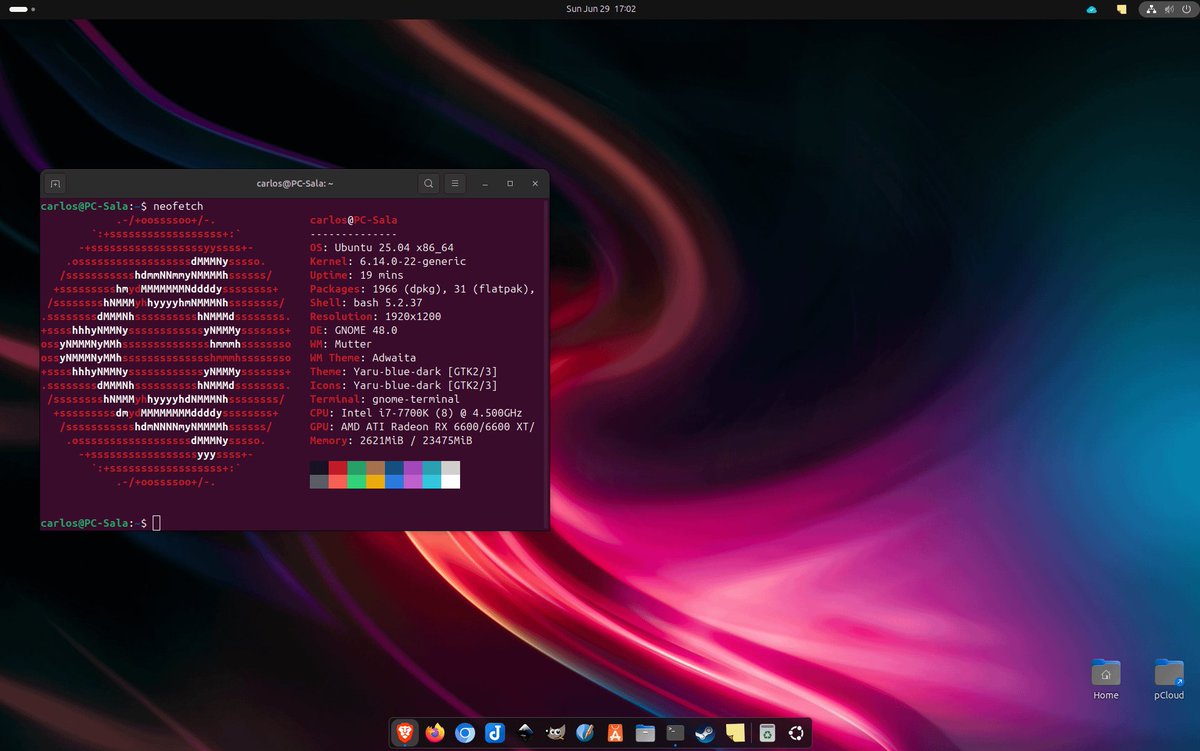1200x751 pixels.
Task: Click the terminal's vertical scrollbar
Action: click(546, 364)
